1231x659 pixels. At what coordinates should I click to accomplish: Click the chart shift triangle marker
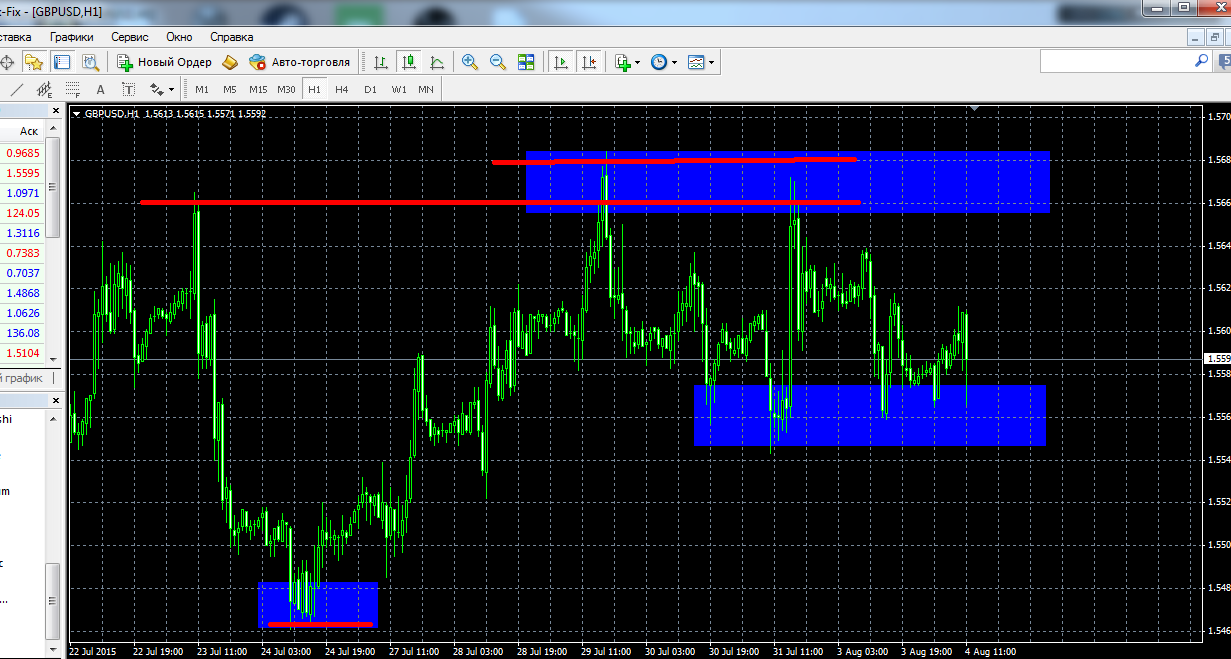pos(974,108)
